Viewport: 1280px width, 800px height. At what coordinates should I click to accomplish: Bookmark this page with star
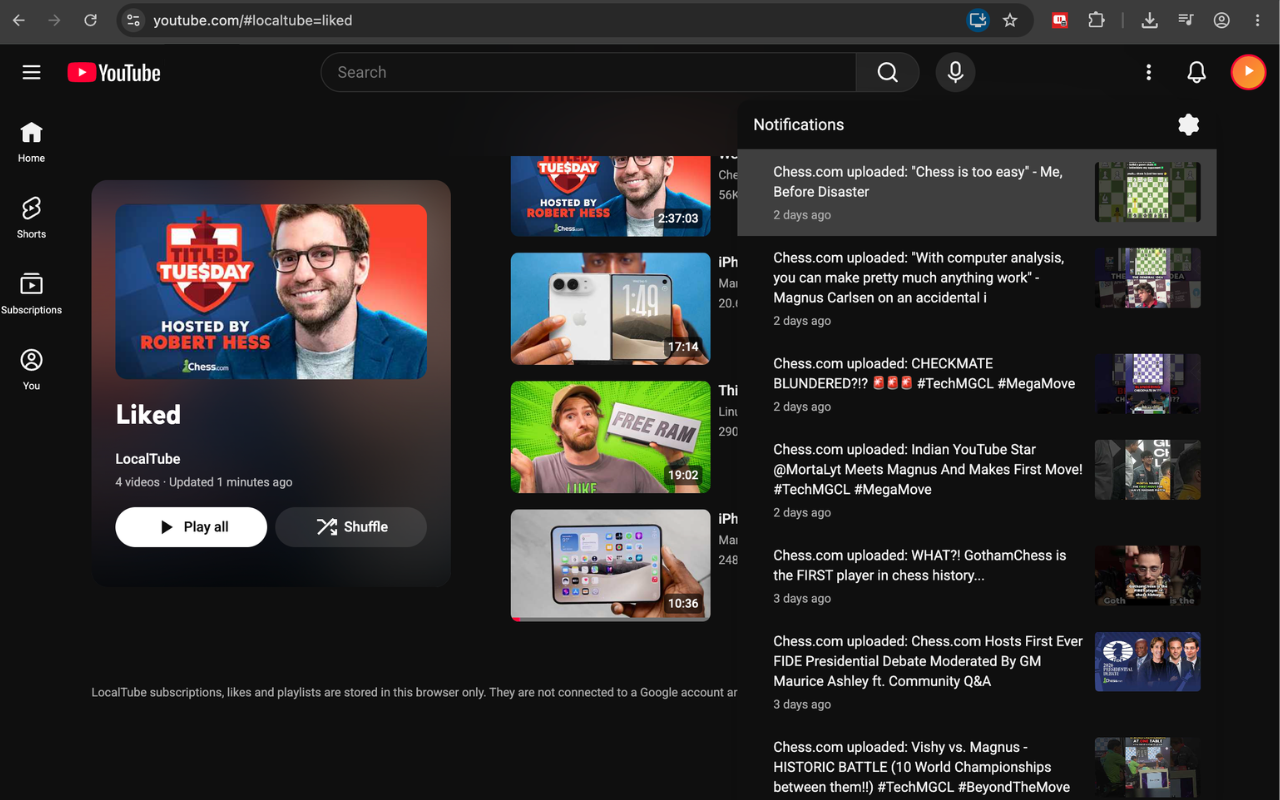point(1010,20)
